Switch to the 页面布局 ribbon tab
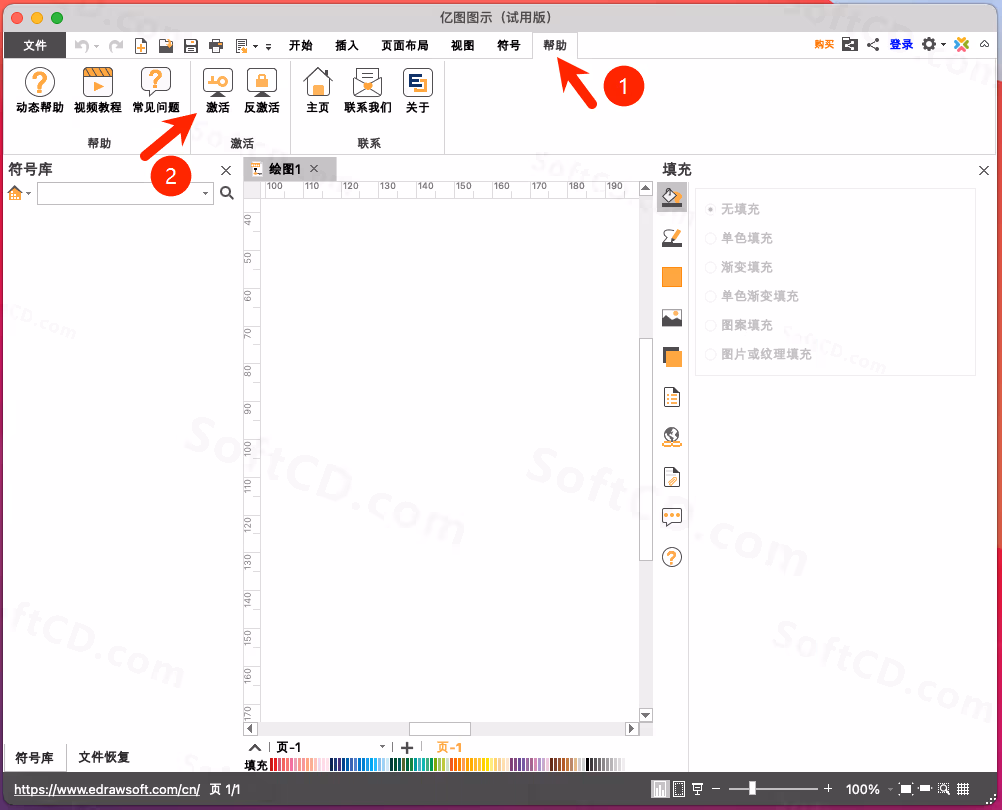This screenshot has height=810, width=1002. (x=405, y=45)
